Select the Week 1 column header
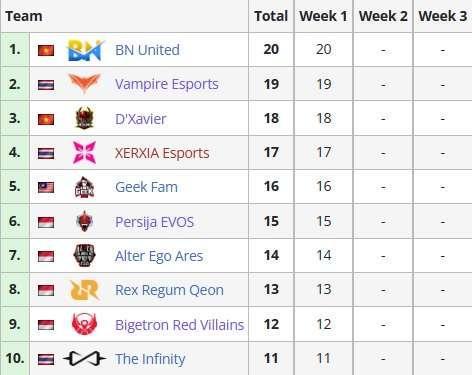 (x=323, y=16)
